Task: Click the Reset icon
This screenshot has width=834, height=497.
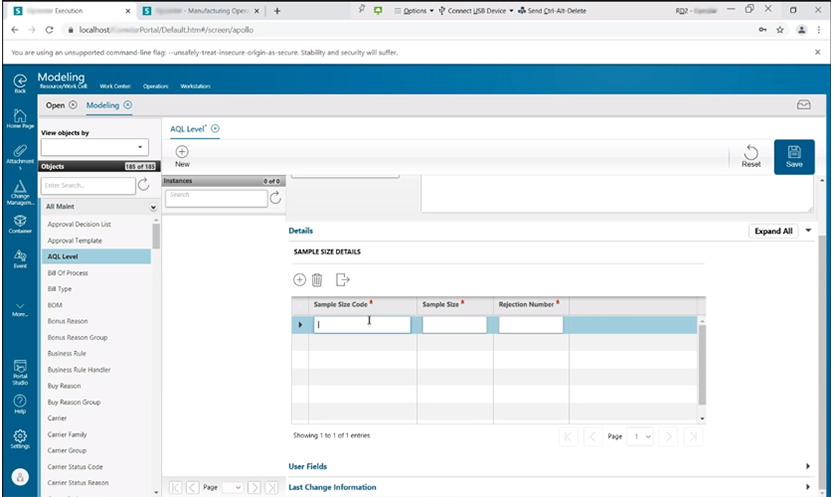Action: pyautogui.click(x=750, y=156)
